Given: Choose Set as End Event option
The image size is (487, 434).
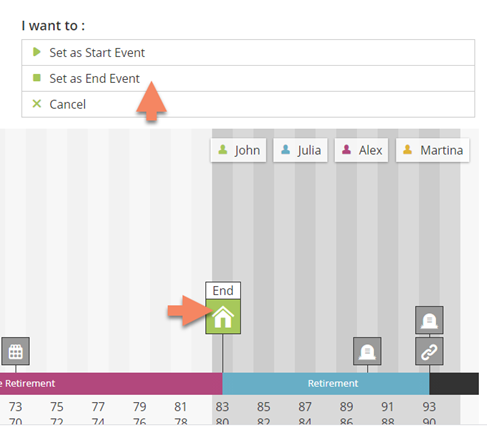Looking at the screenshot, I should [248, 79].
